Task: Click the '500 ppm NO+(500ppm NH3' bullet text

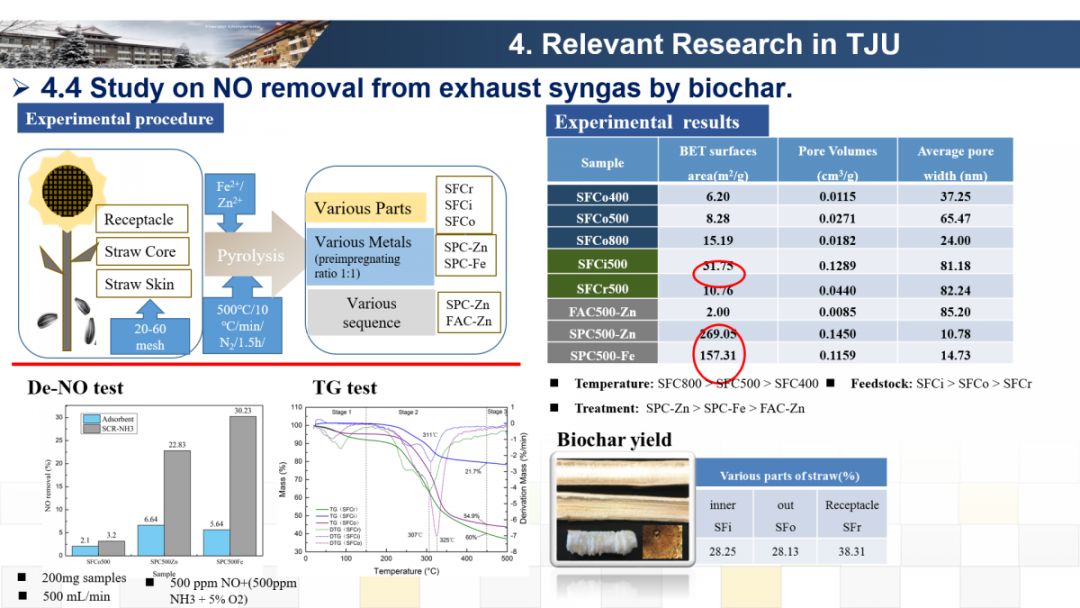Action: pyautogui.click(x=233, y=591)
